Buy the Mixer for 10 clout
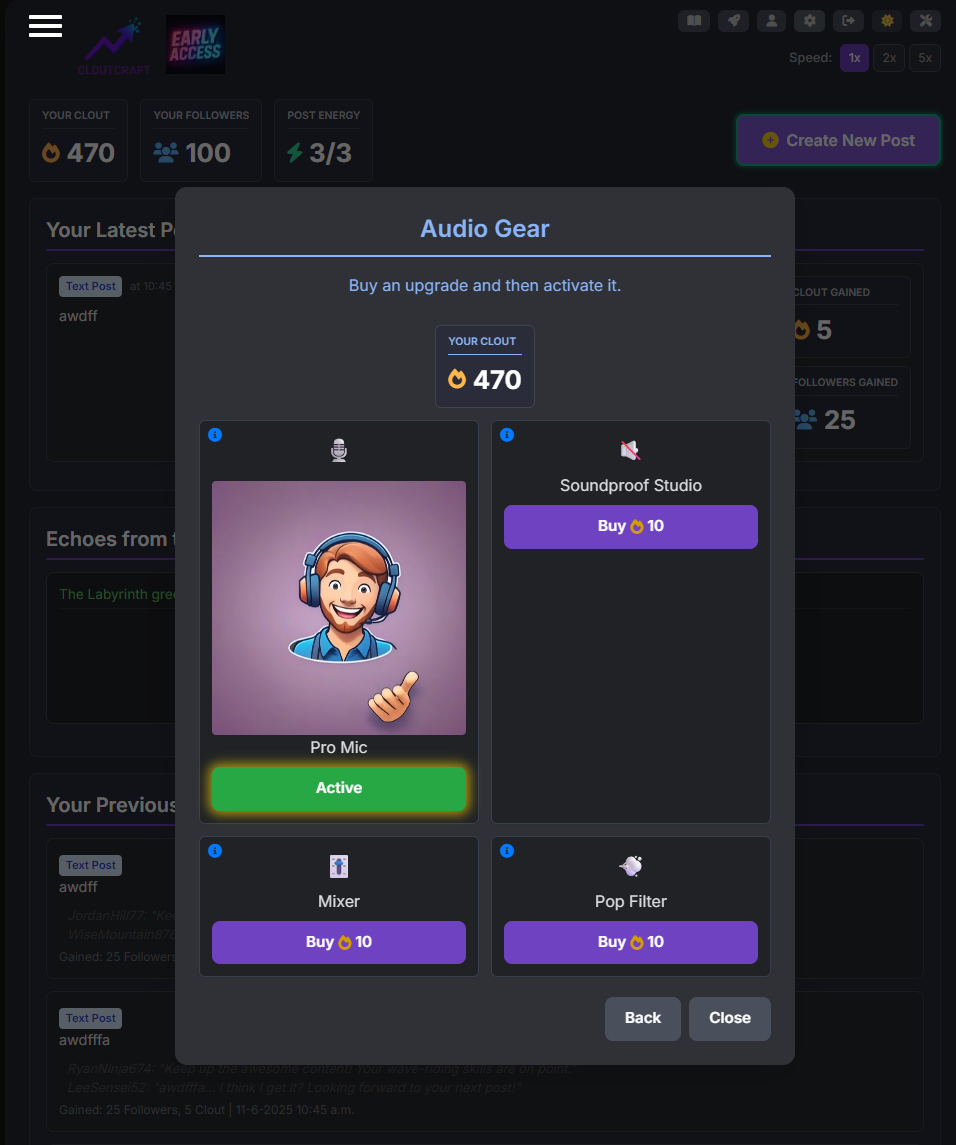 [339, 942]
